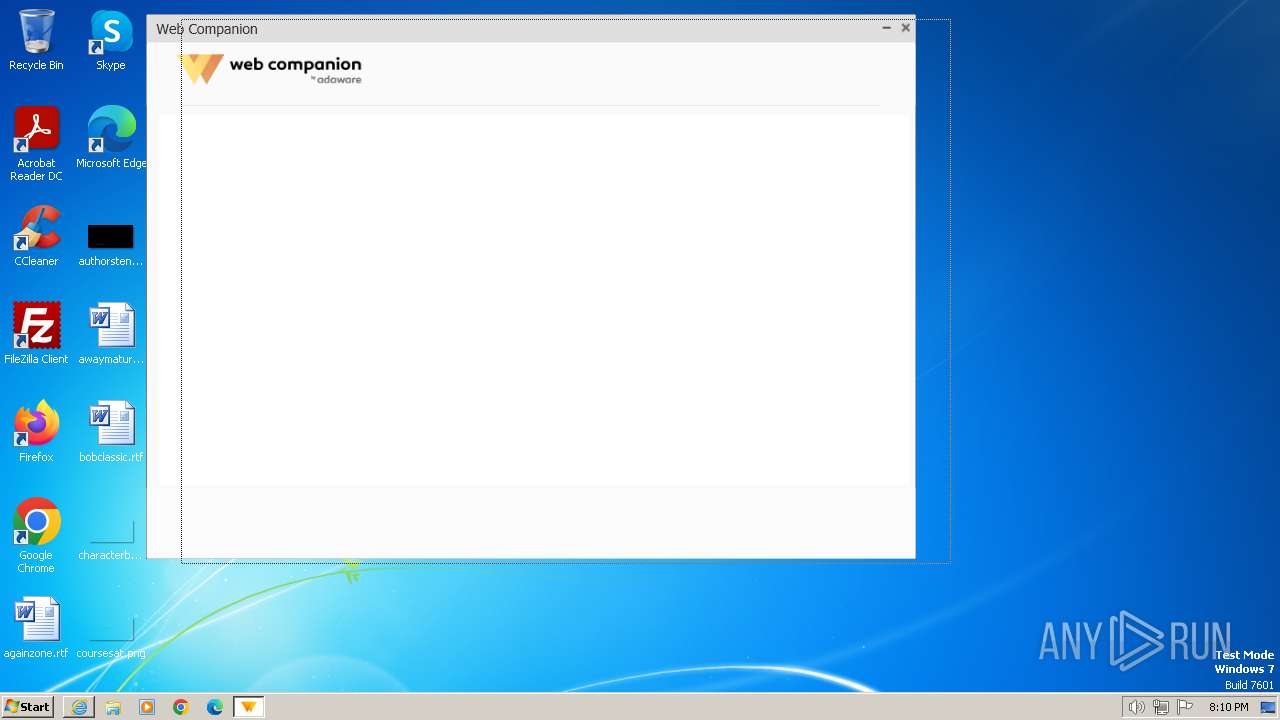Launch Firefox from the desktop

coord(36,432)
